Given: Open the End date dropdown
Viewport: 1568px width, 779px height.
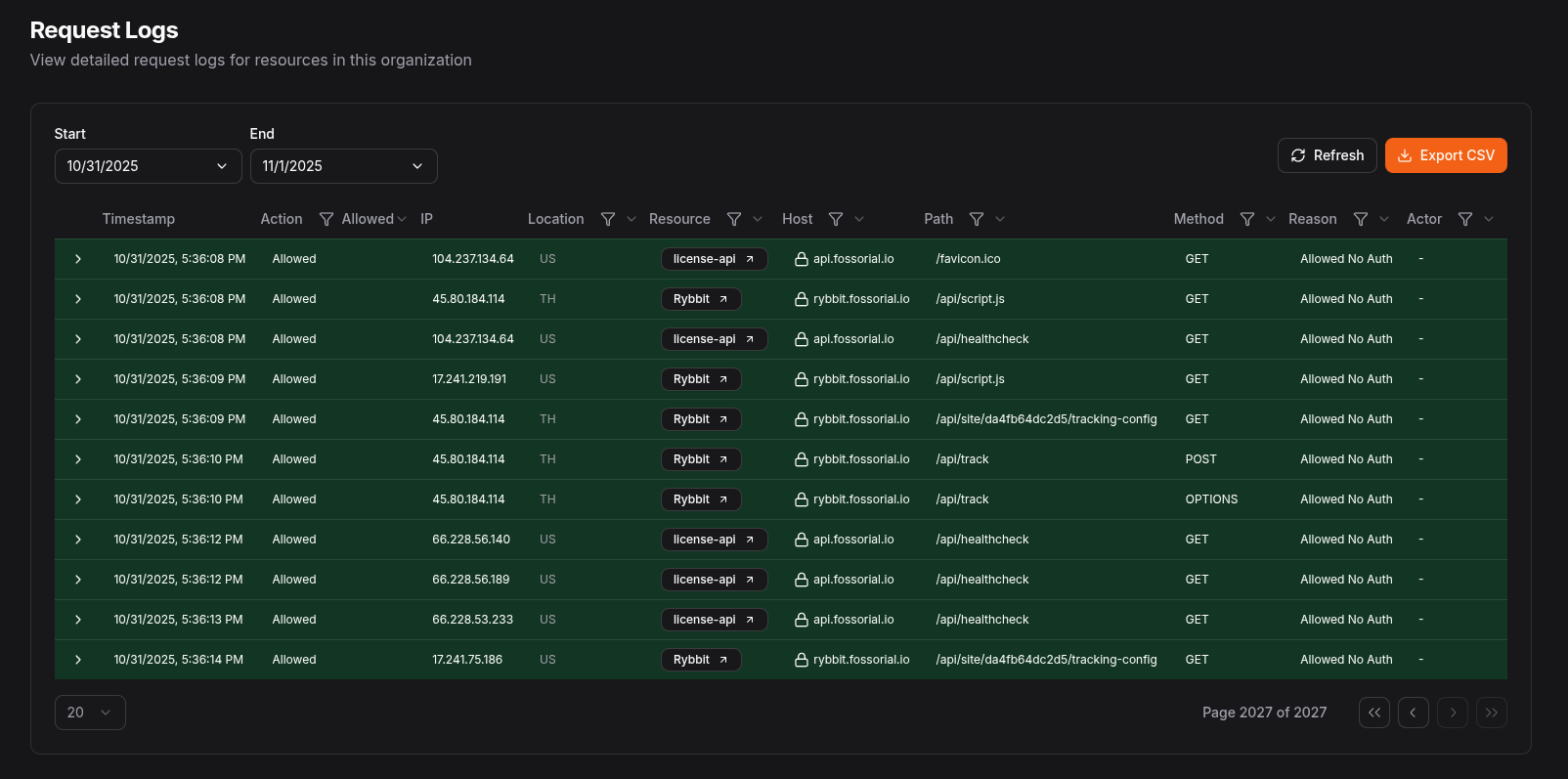Looking at the screenshot, I should pyautogui.click(x=343, y=166).
